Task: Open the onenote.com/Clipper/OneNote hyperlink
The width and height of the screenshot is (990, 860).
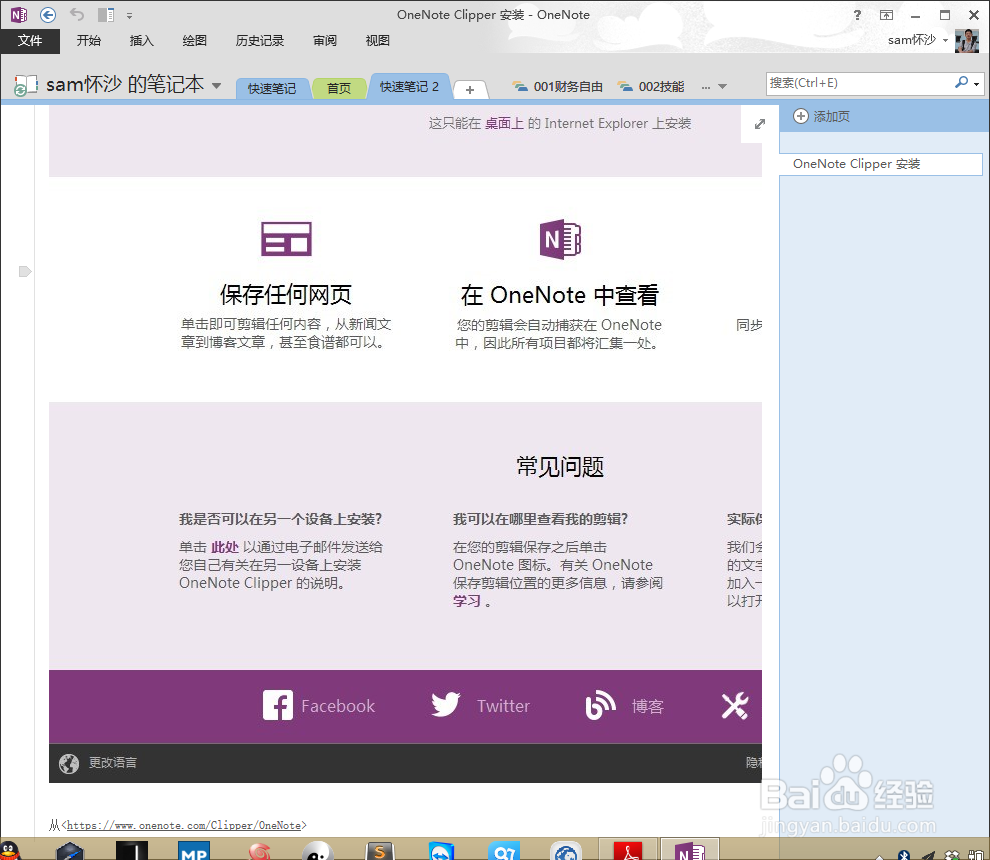Action: click(185, 824)
